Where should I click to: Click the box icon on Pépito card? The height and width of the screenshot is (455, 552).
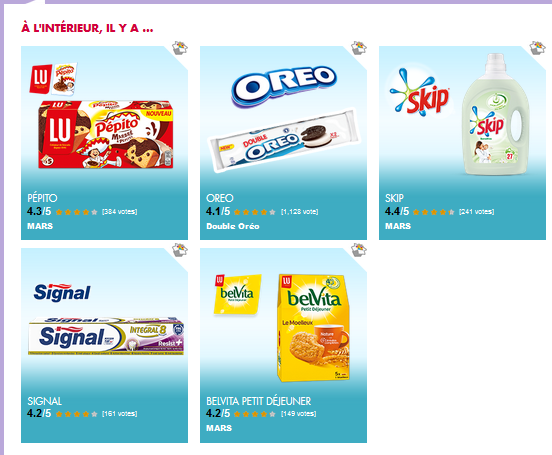(180, 48)
